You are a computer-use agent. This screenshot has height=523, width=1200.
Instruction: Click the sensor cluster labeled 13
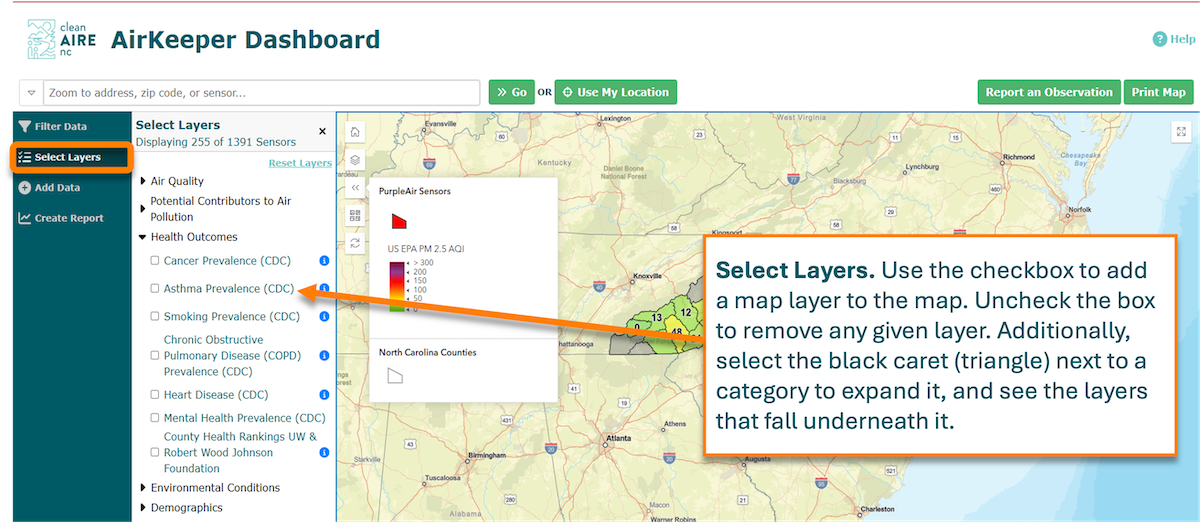[x=657, y=317]
